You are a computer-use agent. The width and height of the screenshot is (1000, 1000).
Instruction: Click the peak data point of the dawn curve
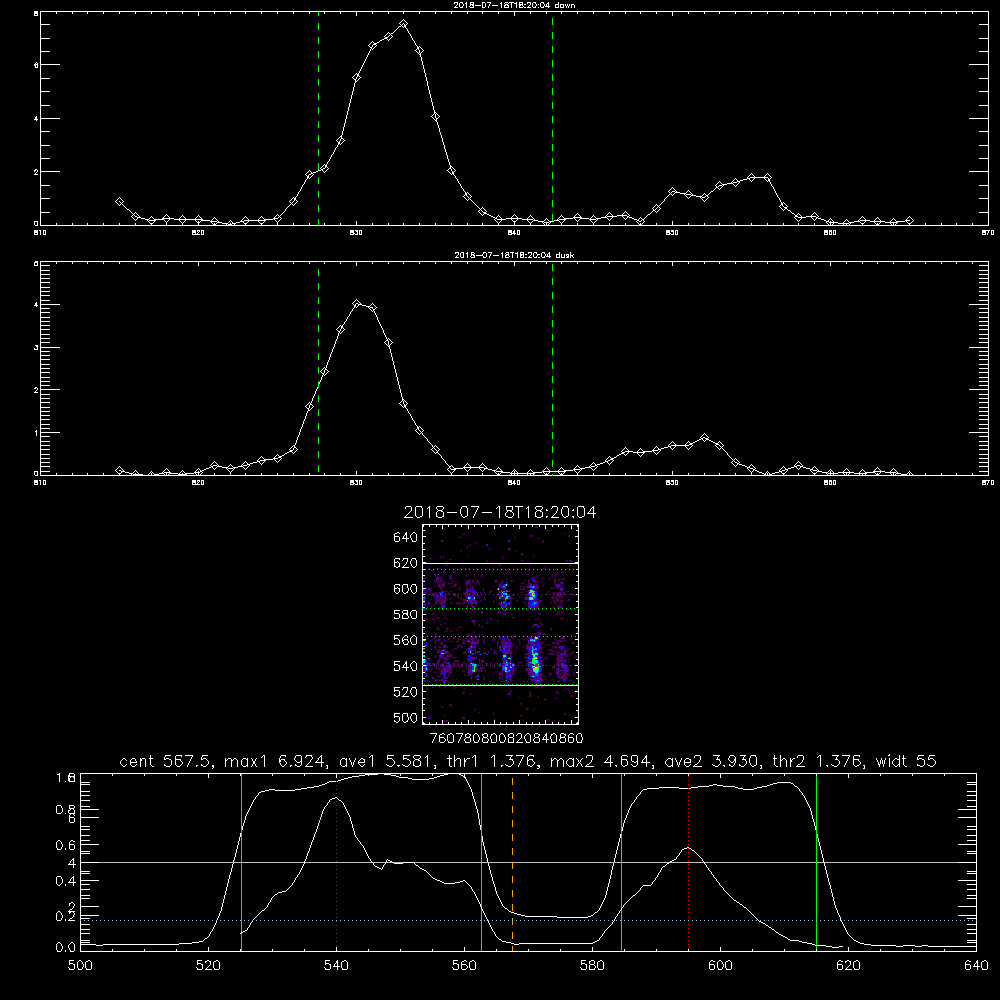click(403, 24)
